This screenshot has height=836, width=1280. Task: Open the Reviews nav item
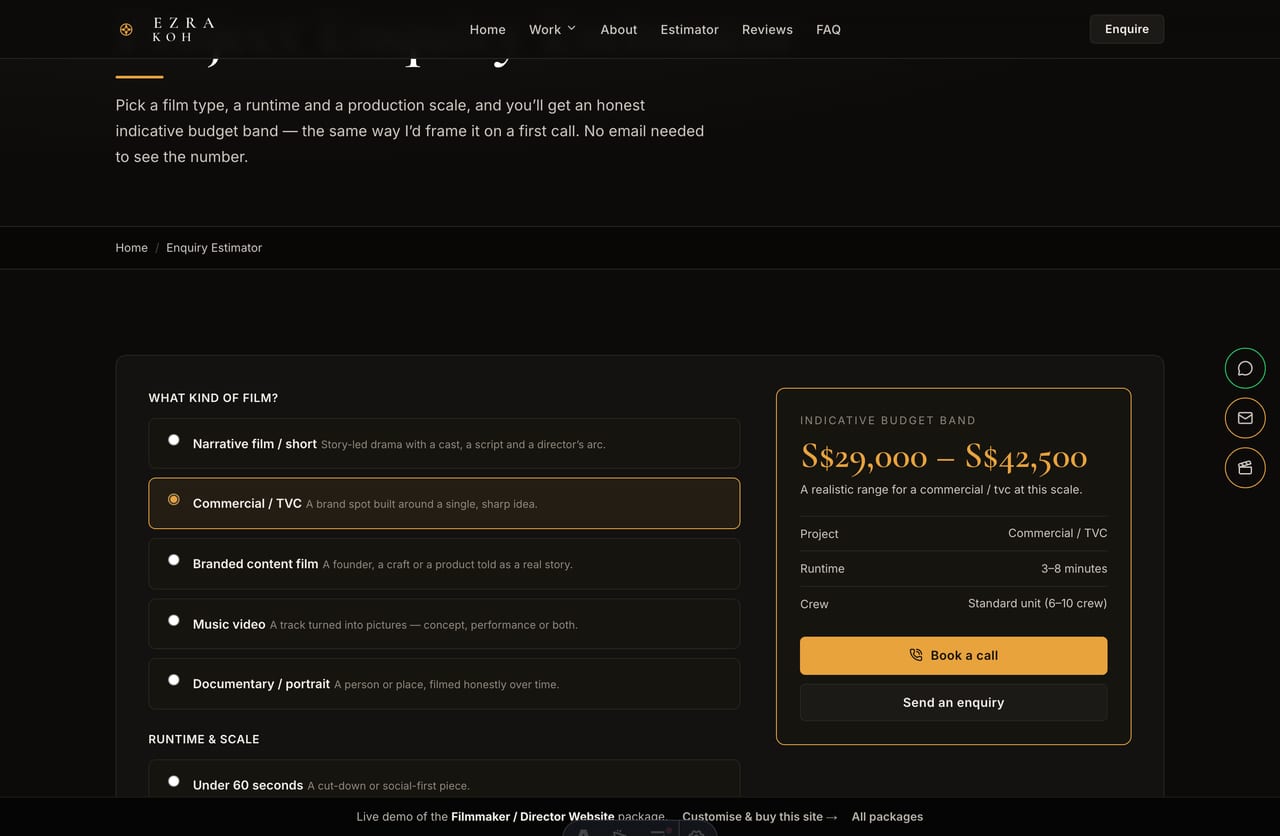pos(767,29)
